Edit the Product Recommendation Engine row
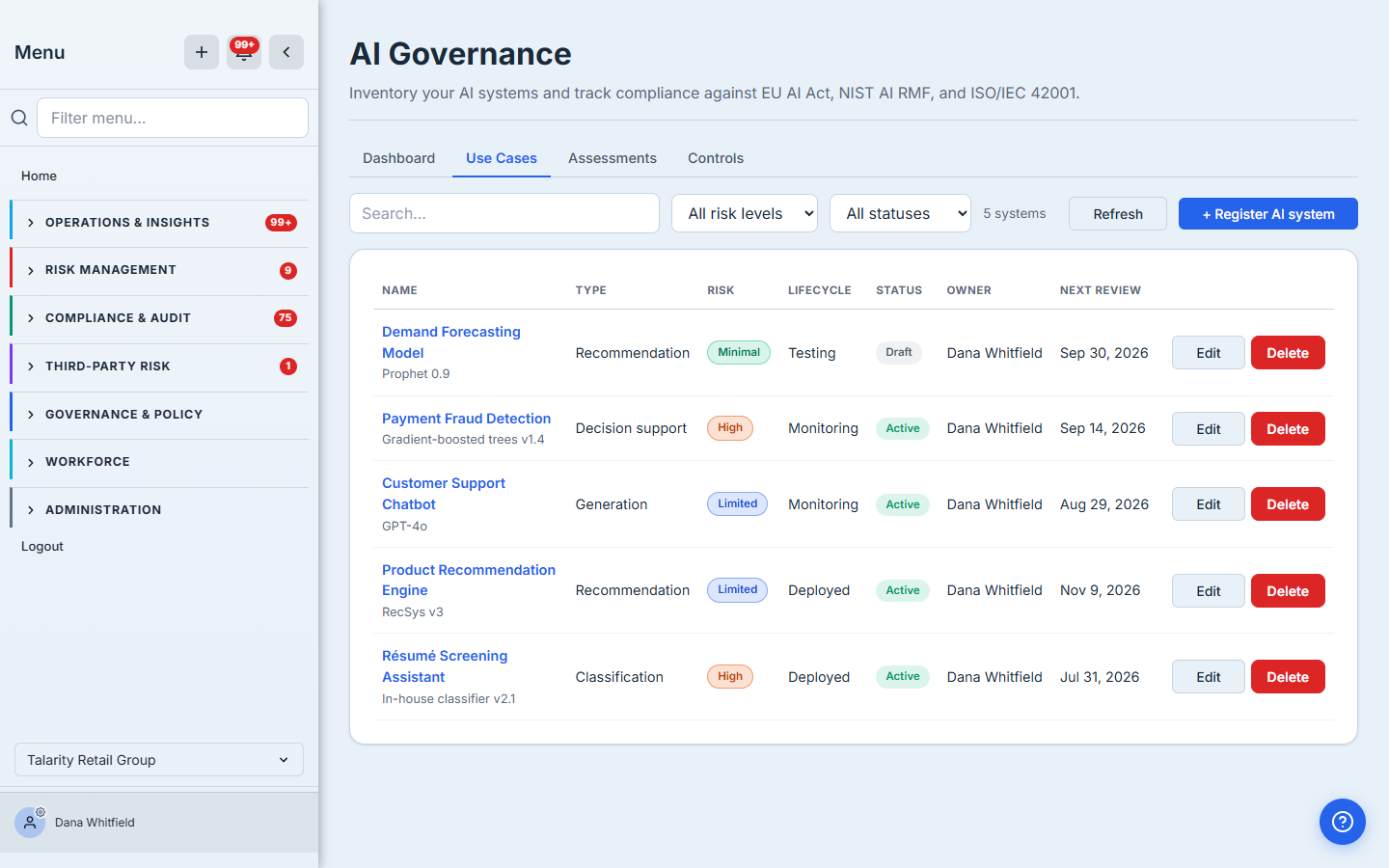Viewport: 1389px width, 868px height. click(x=1209, y=591)
